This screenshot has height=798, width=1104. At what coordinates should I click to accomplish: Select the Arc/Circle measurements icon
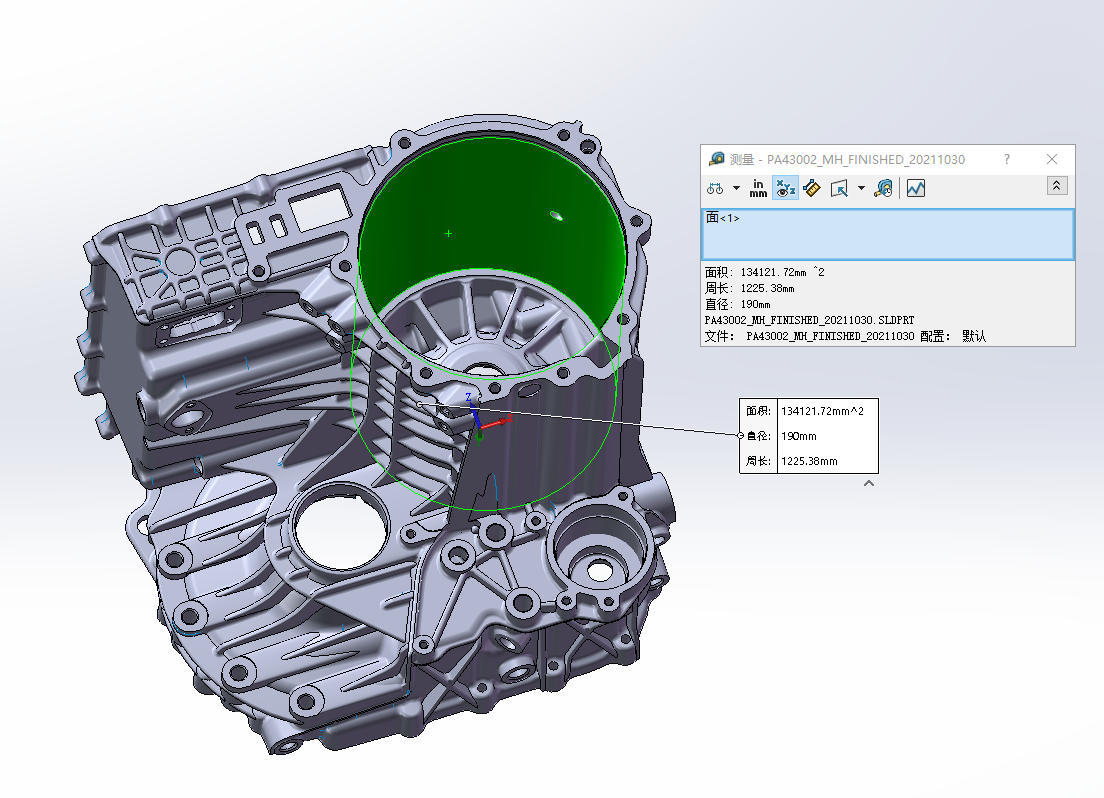coord(715,188)
